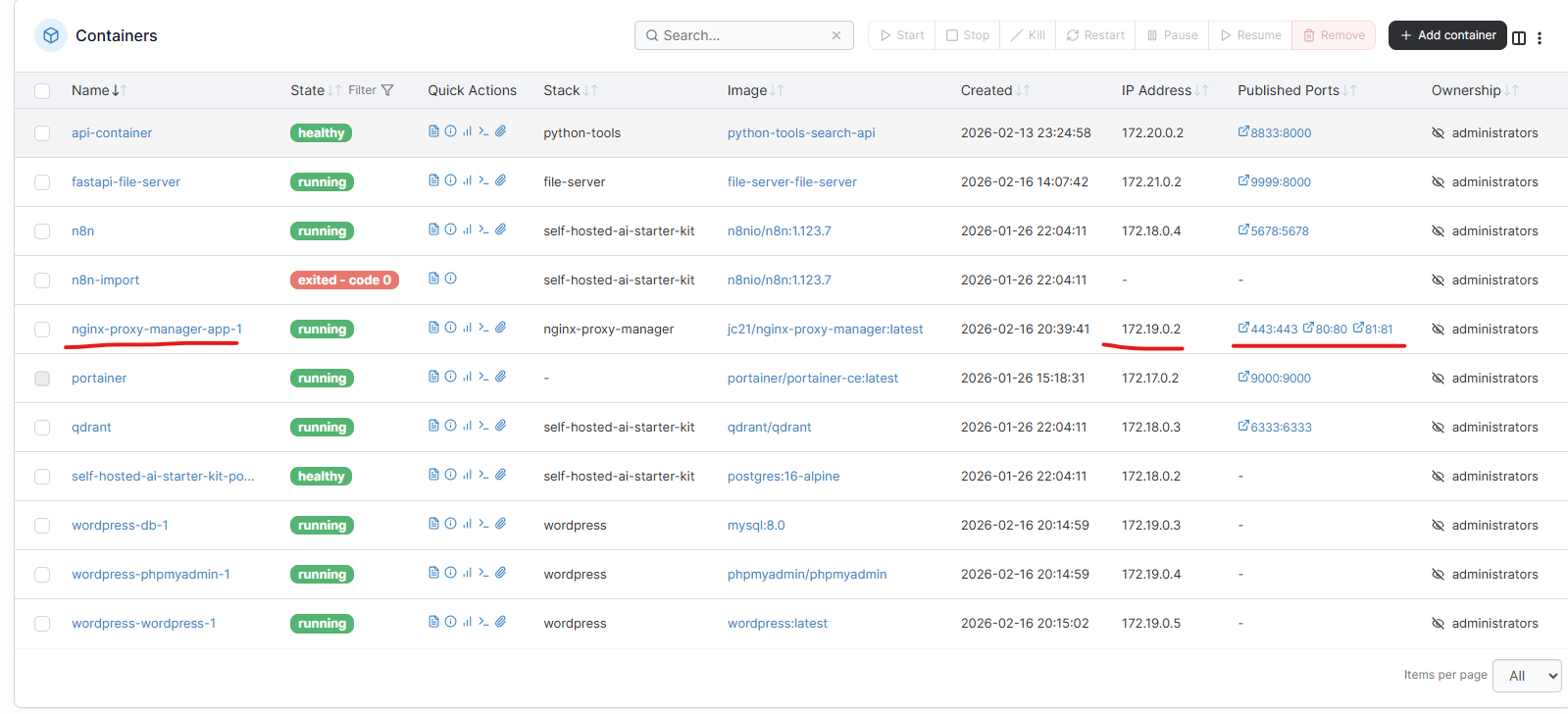The height and width of the screenshot is (714, 1568).
Task: Inspect the self-hosted-ai-starter-kit-po... container
Action: click(x=450, y=475)
